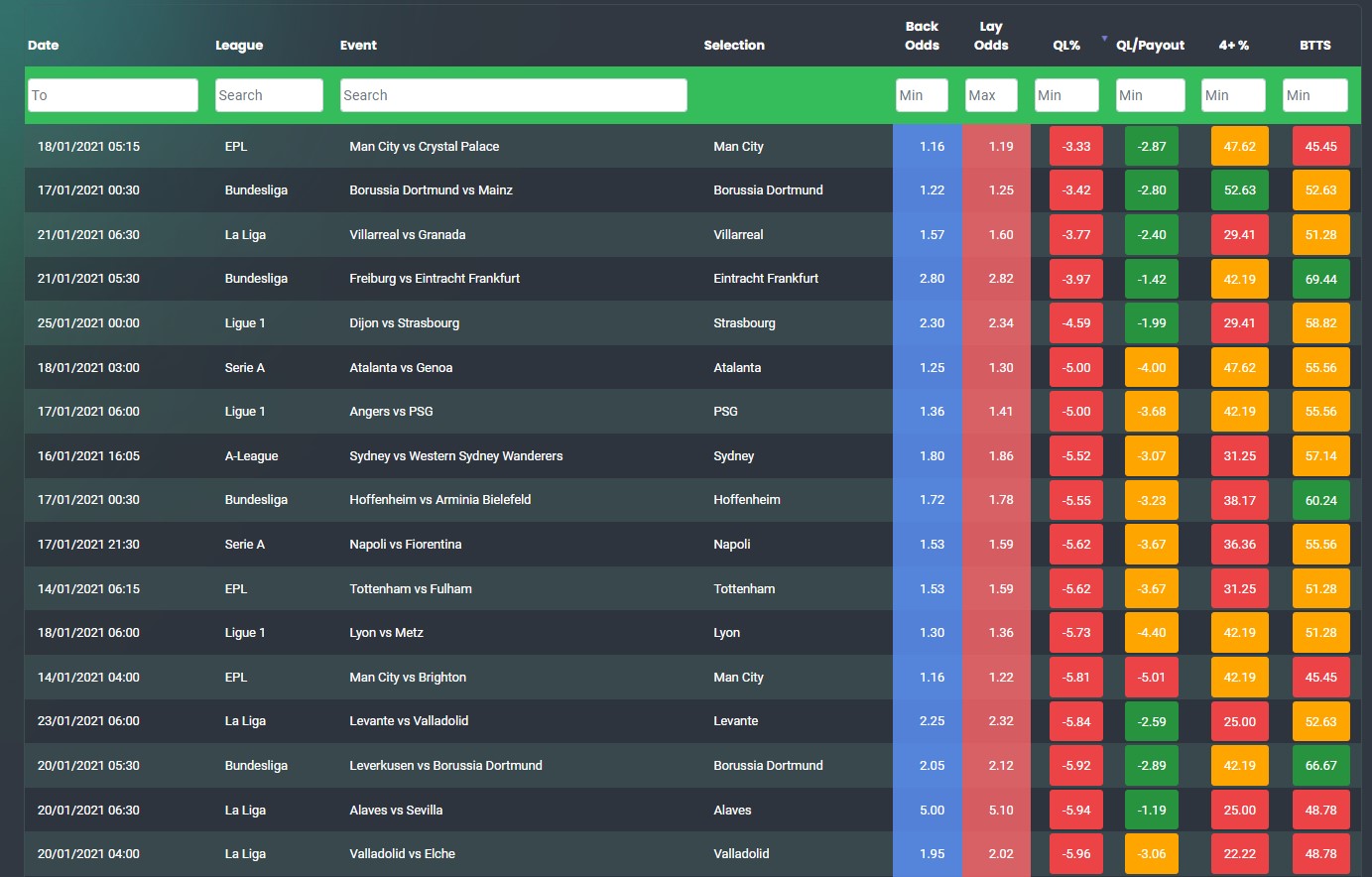
Task: Sort by the 4+ % header
Action: 1234,45
